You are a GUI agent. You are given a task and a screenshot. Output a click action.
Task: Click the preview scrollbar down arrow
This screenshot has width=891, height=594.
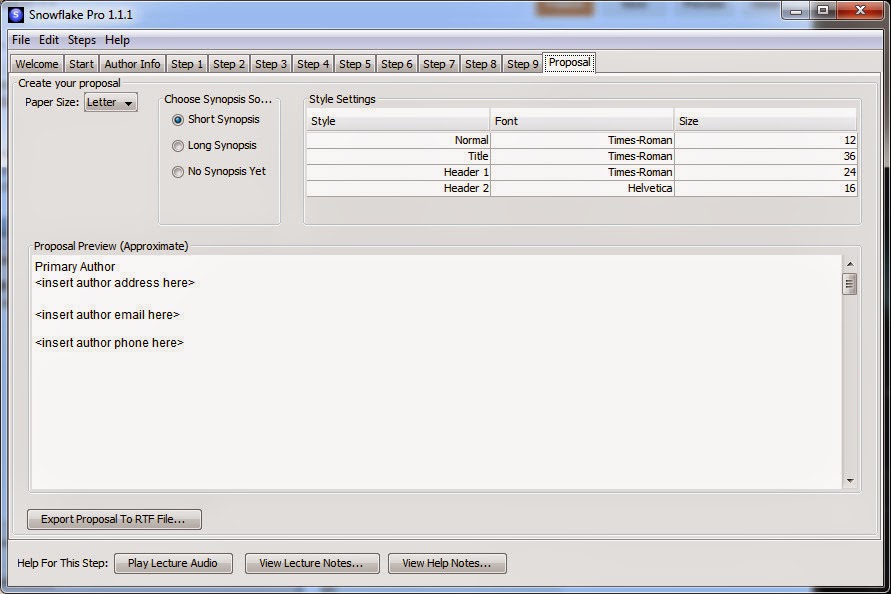pos(850,481)
